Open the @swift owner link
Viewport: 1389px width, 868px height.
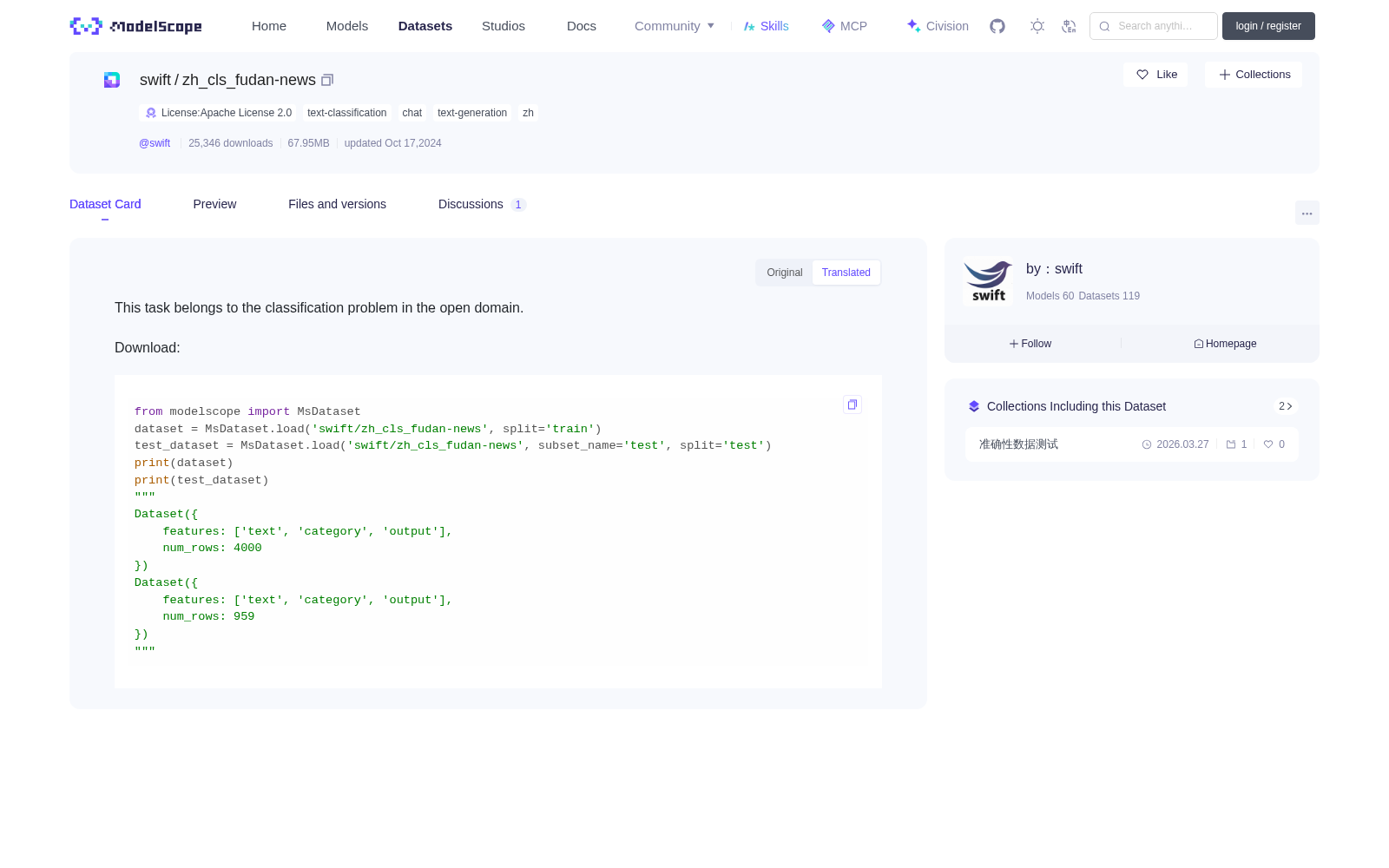point(155,143)
